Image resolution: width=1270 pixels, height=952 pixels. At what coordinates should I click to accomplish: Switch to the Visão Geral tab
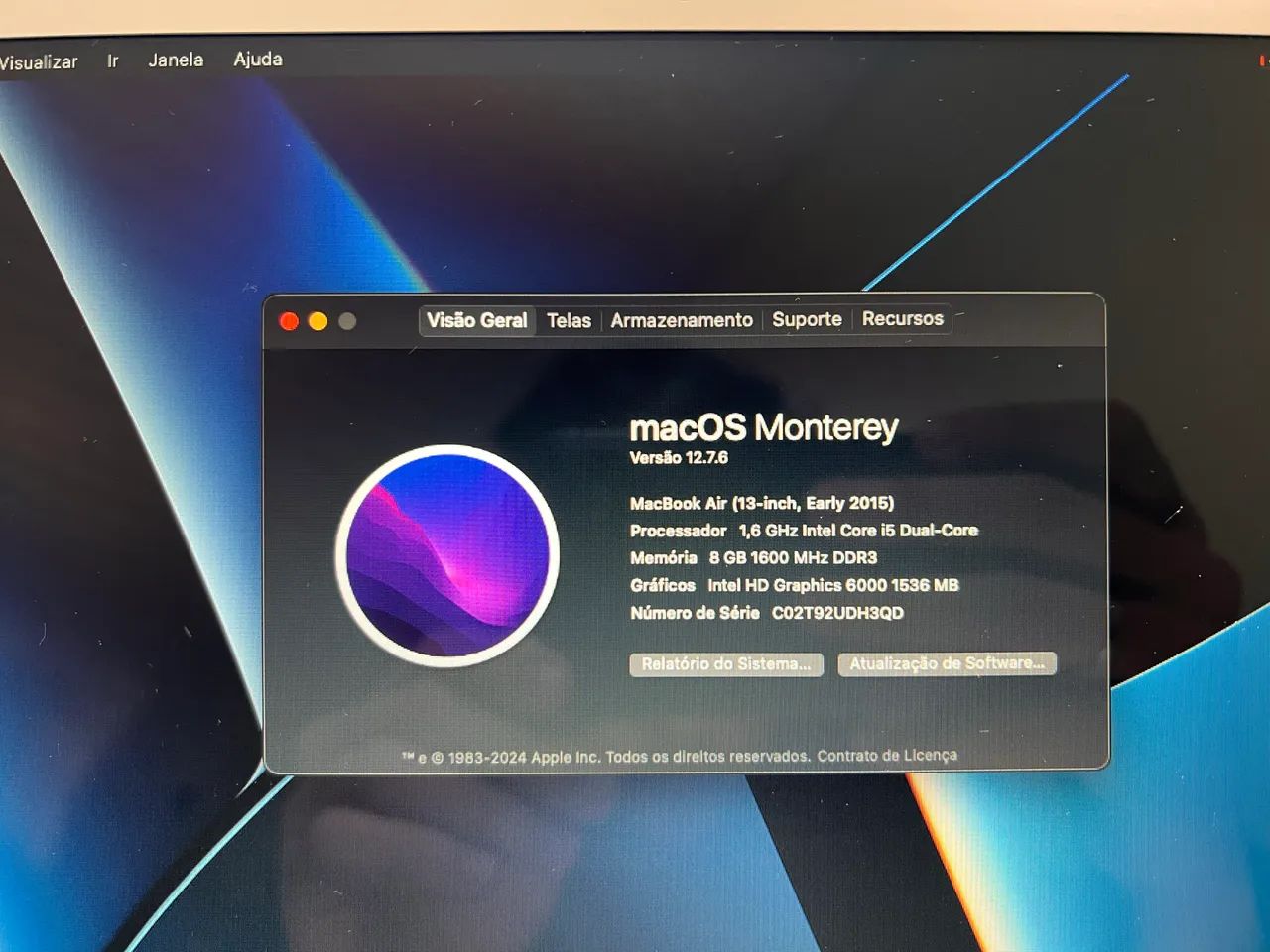477,320
